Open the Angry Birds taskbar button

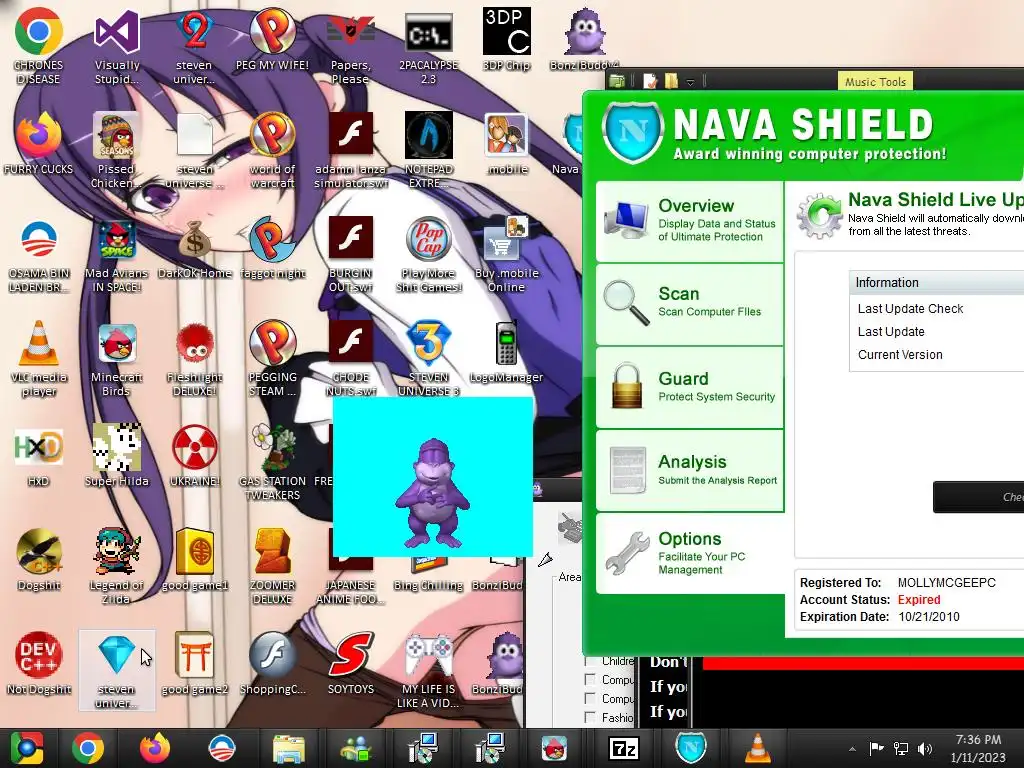pyautogui.click(x=555, y=748)
